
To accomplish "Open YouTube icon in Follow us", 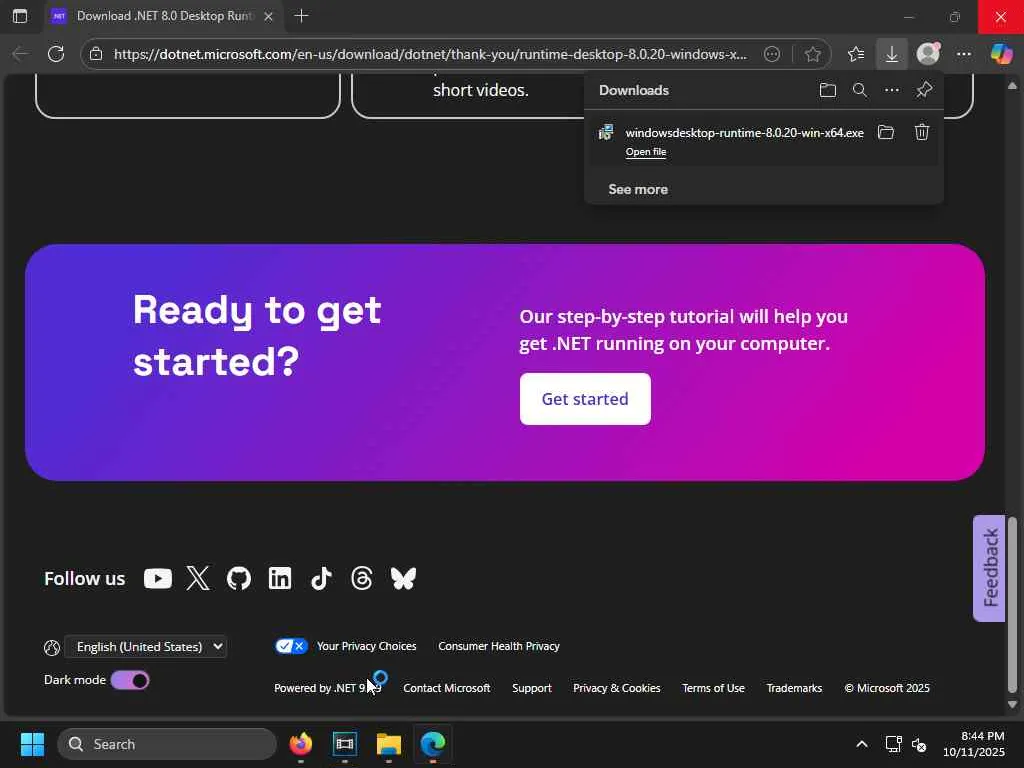I will point(157,579).
